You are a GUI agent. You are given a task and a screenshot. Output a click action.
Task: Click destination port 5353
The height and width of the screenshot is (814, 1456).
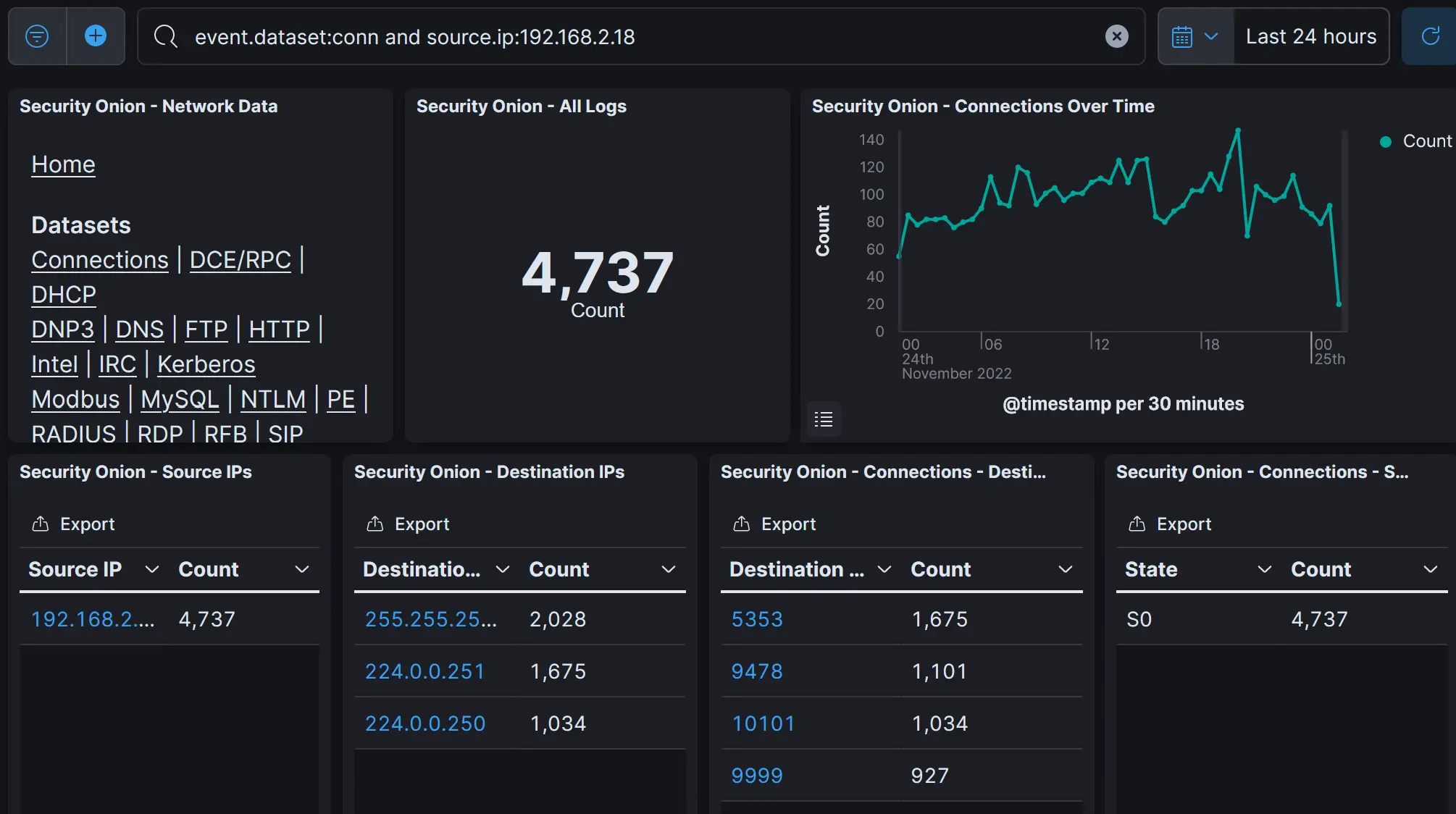pos(757,619)
